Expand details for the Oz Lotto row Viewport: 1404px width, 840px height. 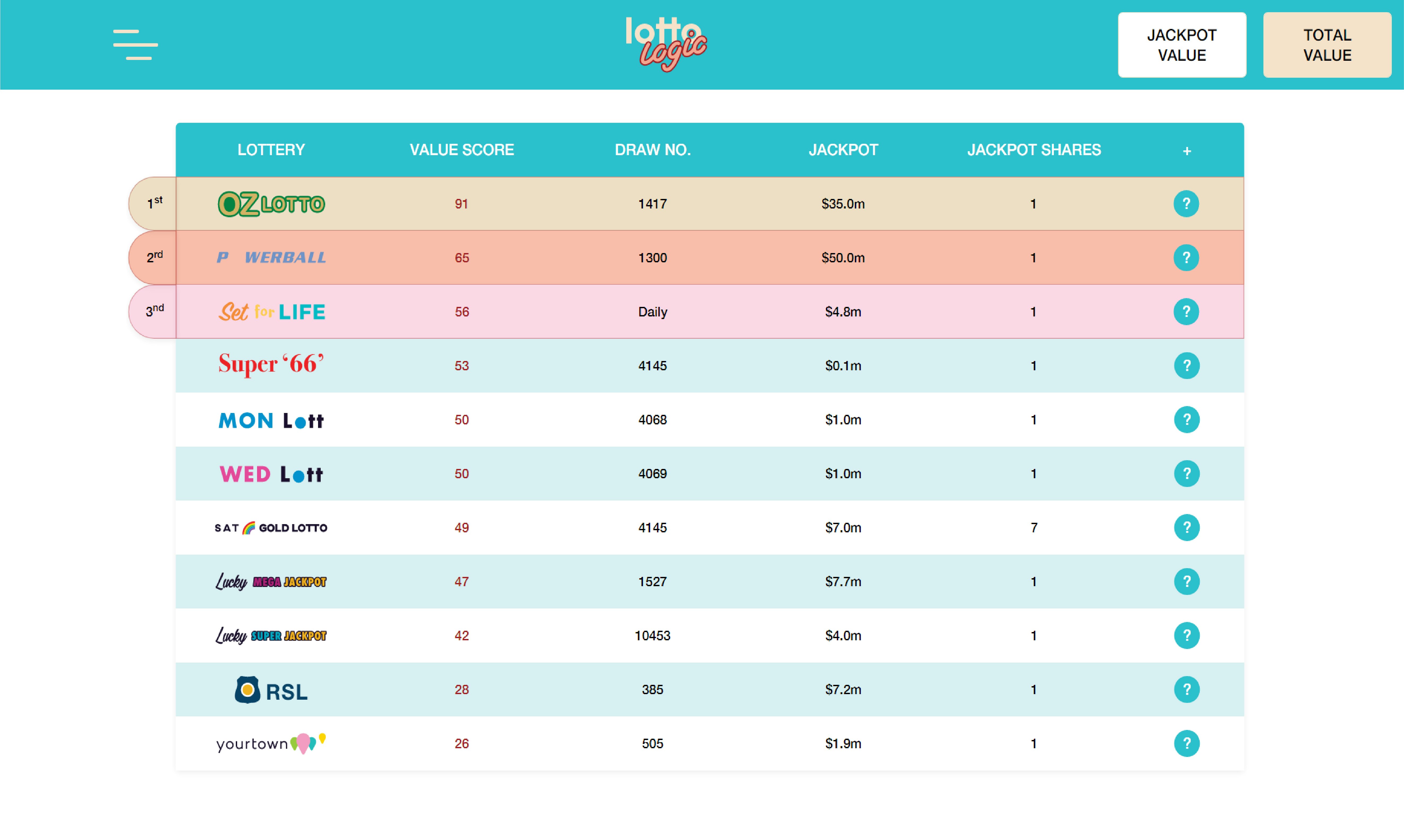click(x=1187, y=204)
